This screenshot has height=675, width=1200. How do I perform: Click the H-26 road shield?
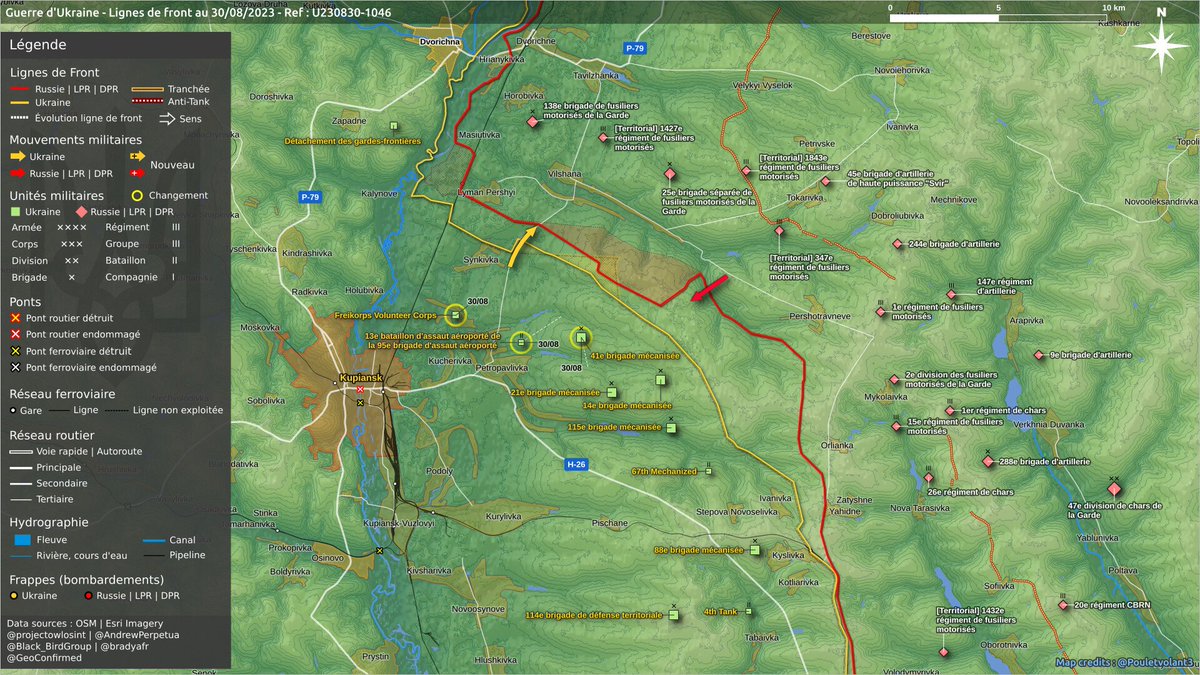click(575, 464)
